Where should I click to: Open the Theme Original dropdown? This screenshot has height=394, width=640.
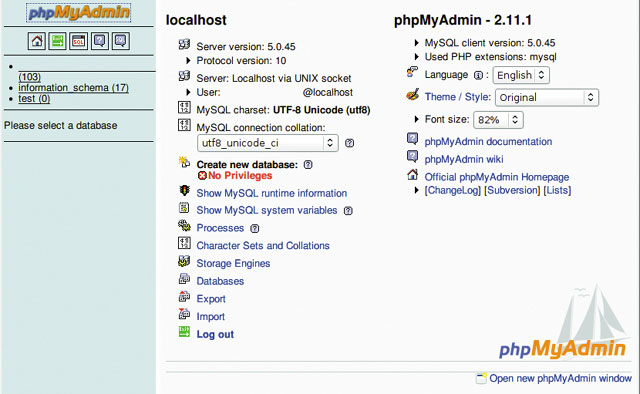coord(547,98)
